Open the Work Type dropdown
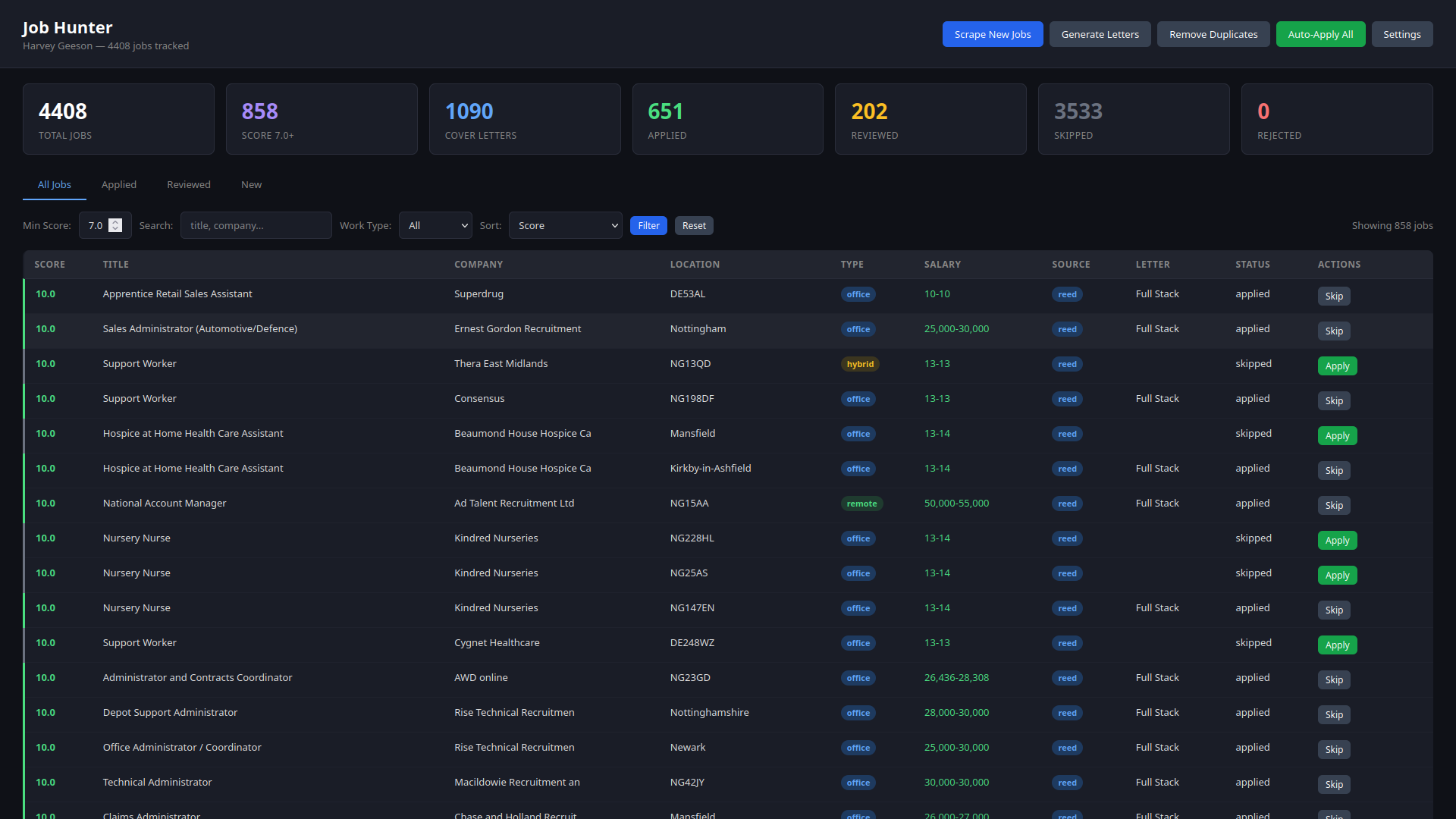The image size is (1456, 819). [435, 225]
